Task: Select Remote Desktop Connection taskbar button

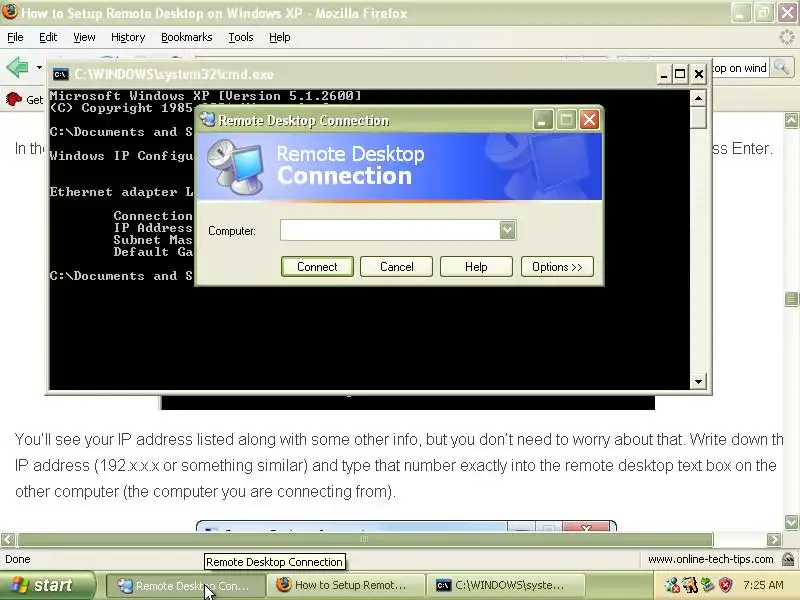Action: 185,586
